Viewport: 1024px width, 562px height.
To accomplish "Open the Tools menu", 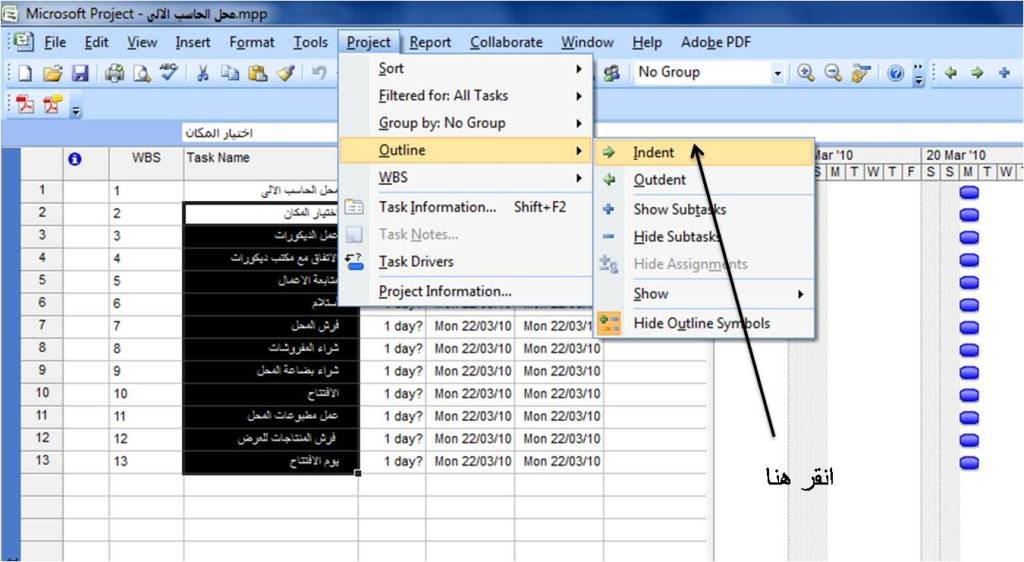I will 310,42.
